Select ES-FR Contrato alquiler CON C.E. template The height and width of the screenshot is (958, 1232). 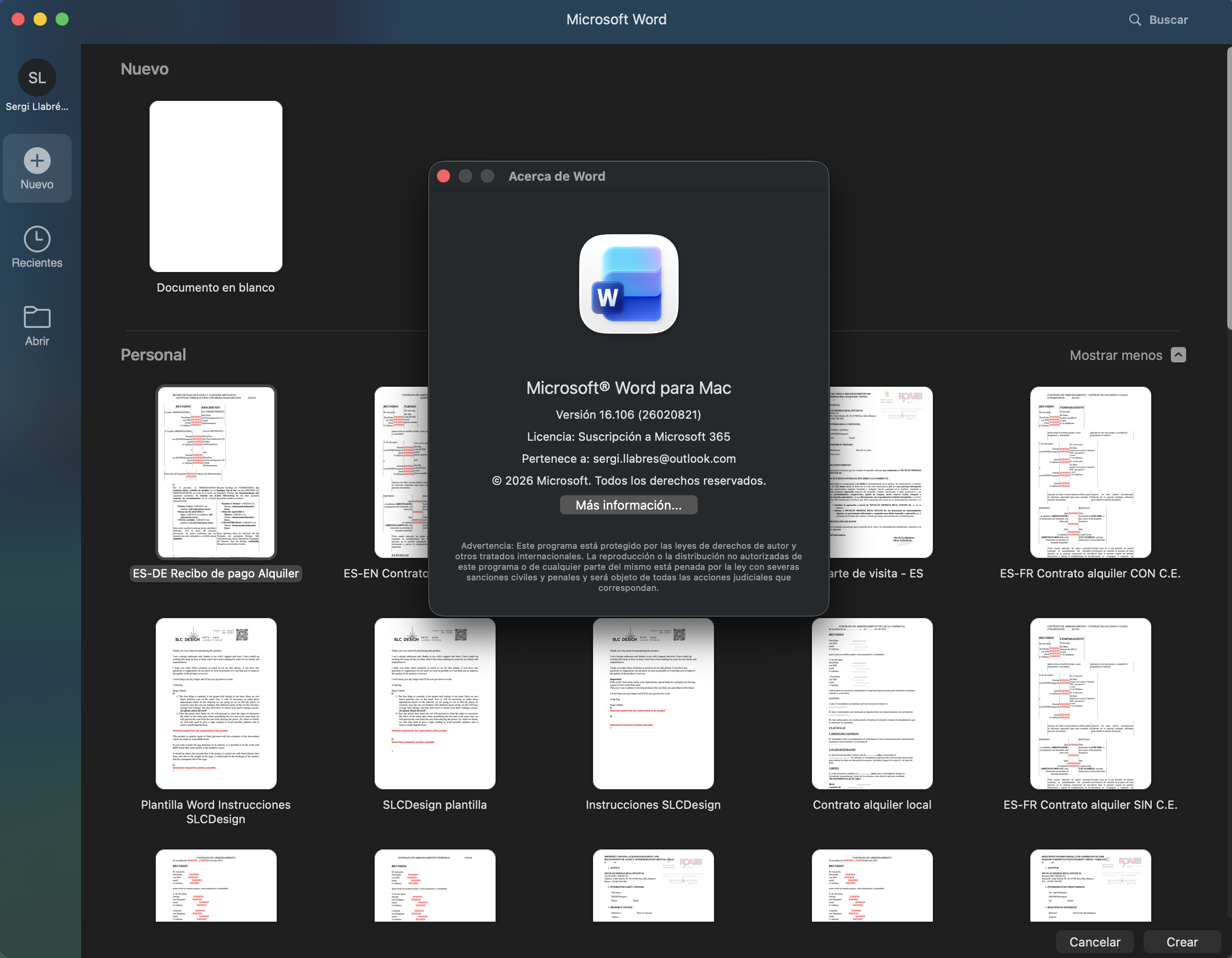[x=1091, y=472]
